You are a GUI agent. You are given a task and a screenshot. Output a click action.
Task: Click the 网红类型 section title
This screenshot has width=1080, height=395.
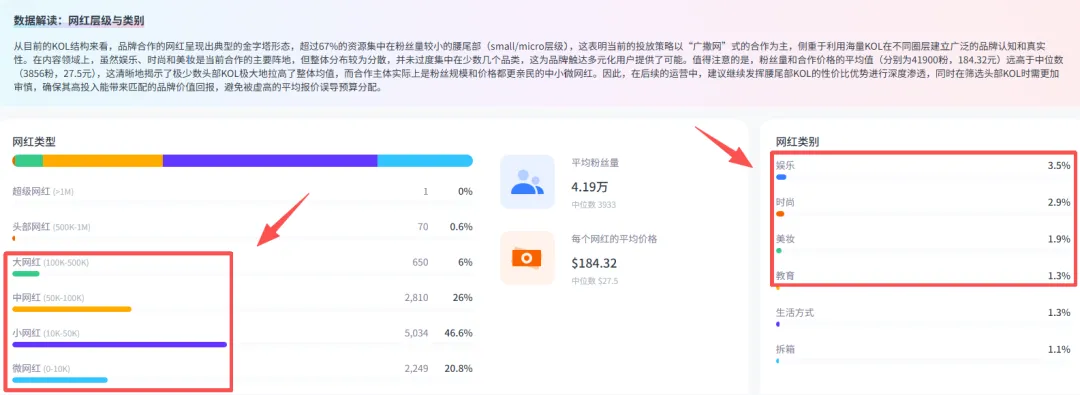click(x=34, y=142)
